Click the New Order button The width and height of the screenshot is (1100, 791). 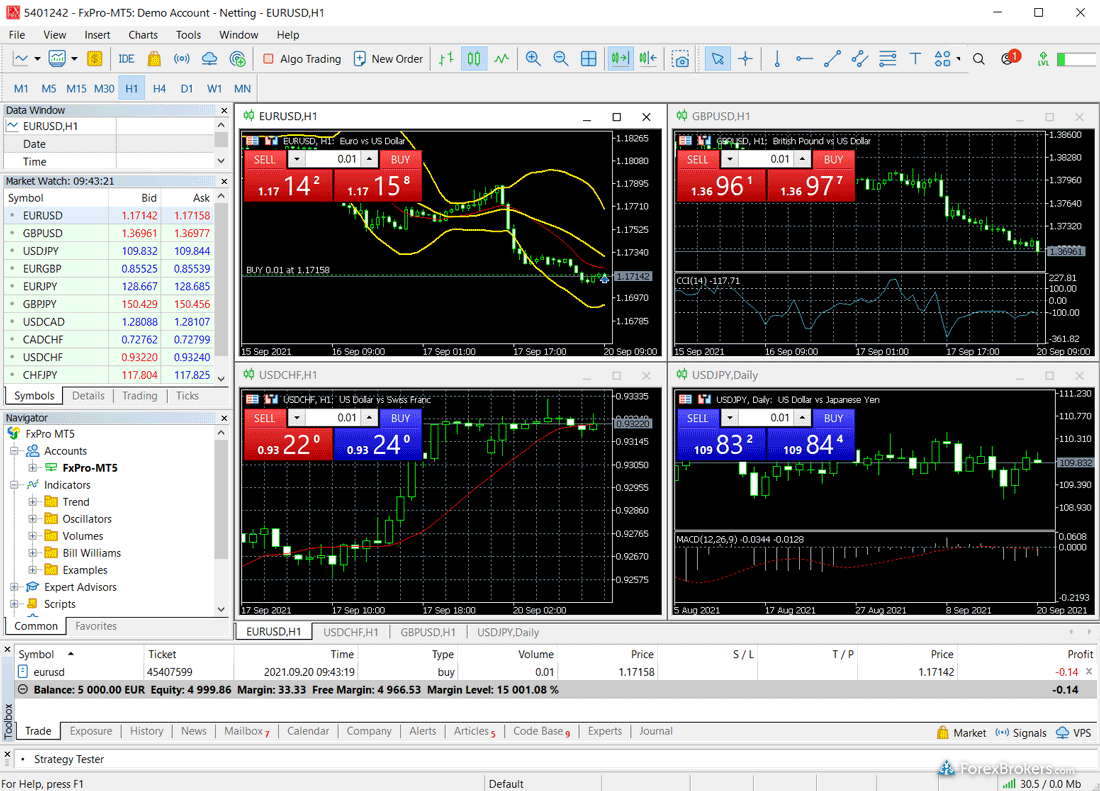pos(388,59)
